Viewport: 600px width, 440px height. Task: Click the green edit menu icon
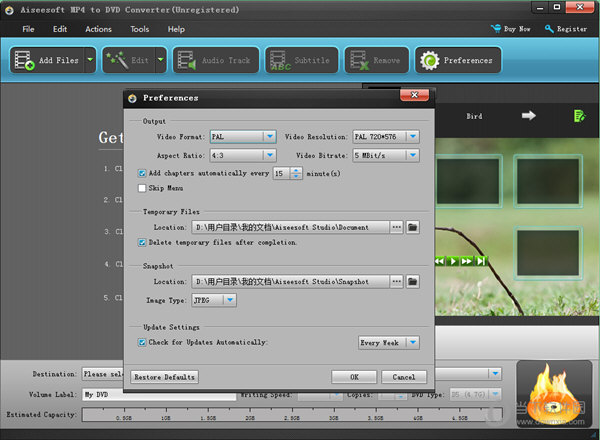click(x=579, y=116)
